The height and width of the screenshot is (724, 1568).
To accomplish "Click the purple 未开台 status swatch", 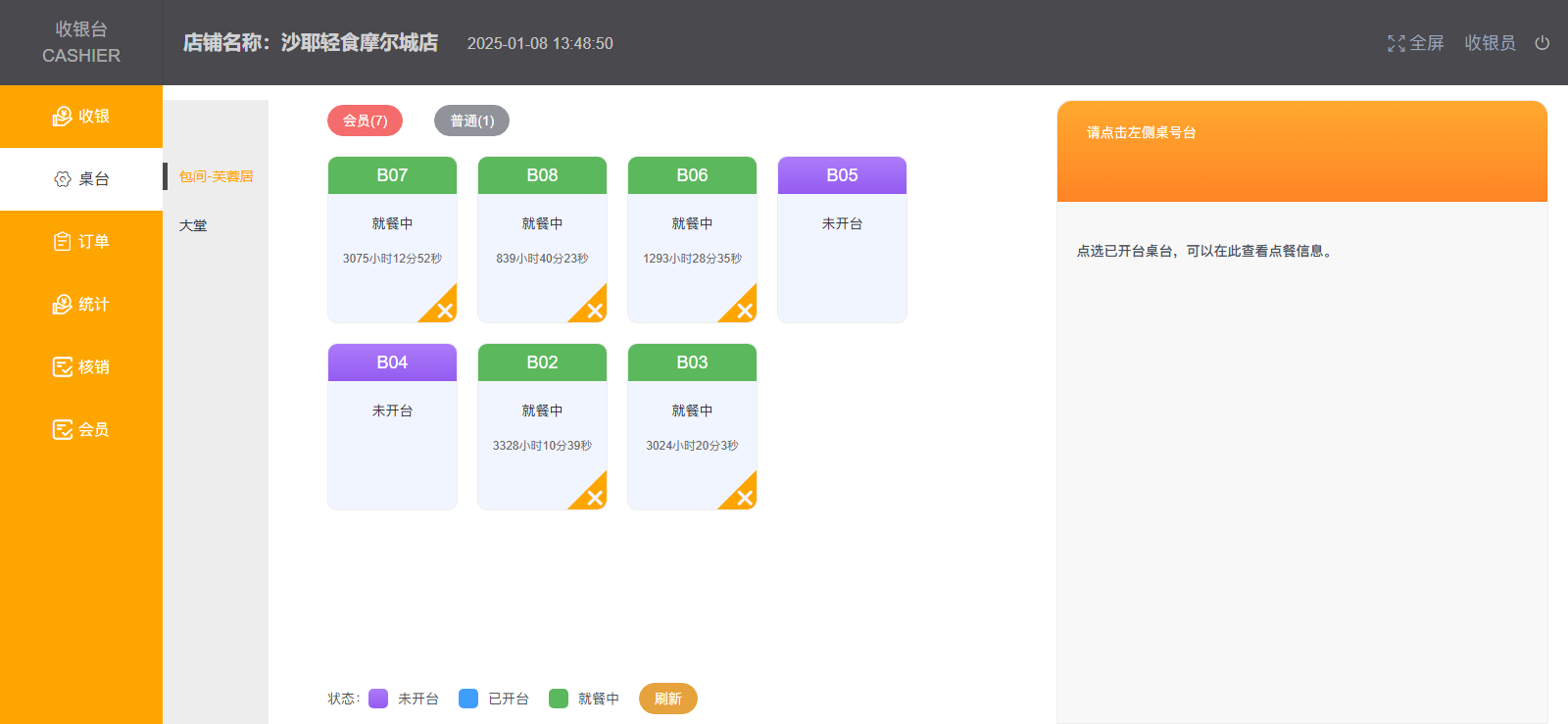I will (378, 699).
